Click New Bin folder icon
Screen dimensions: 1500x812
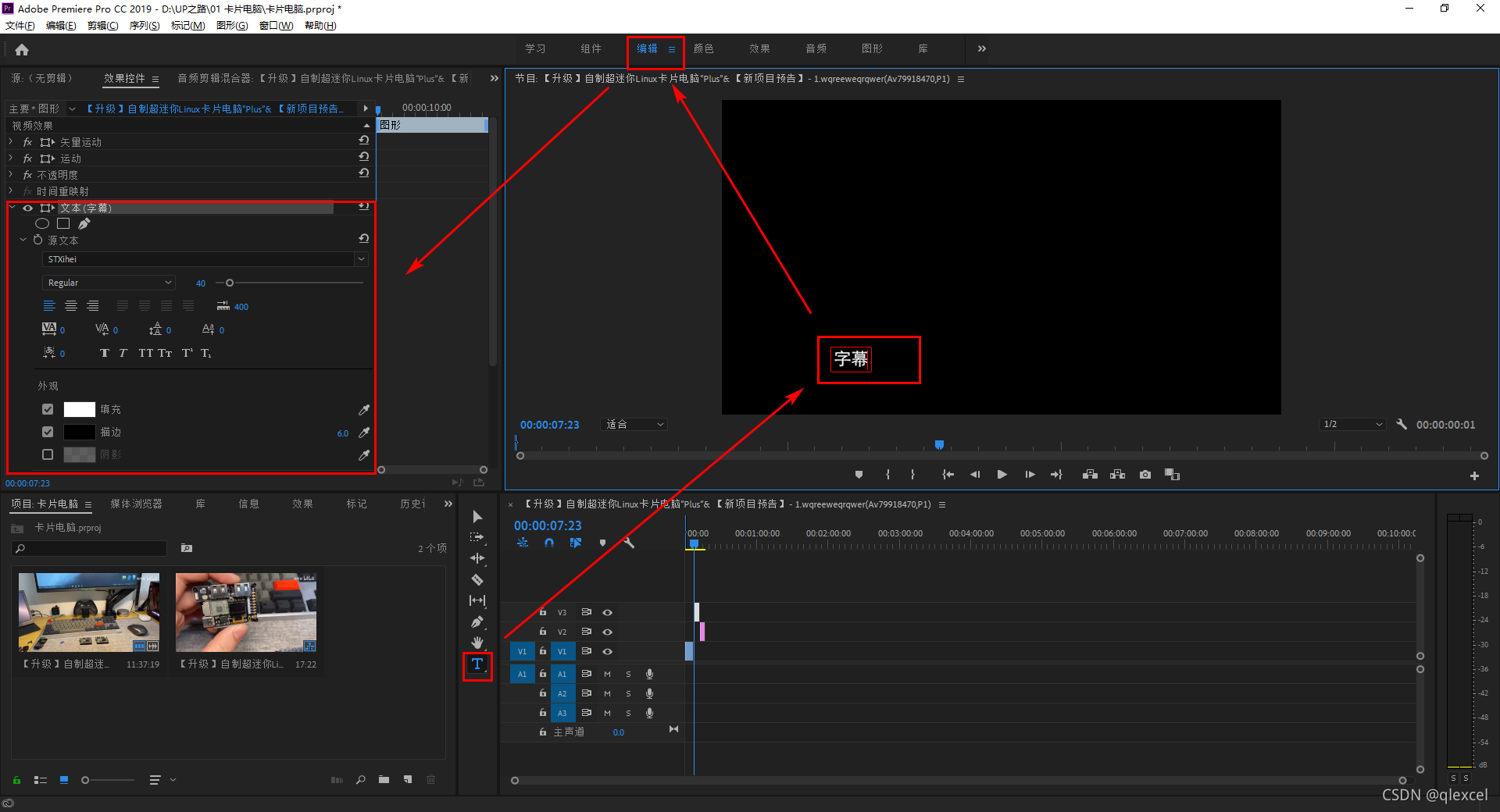pos(384,779)
